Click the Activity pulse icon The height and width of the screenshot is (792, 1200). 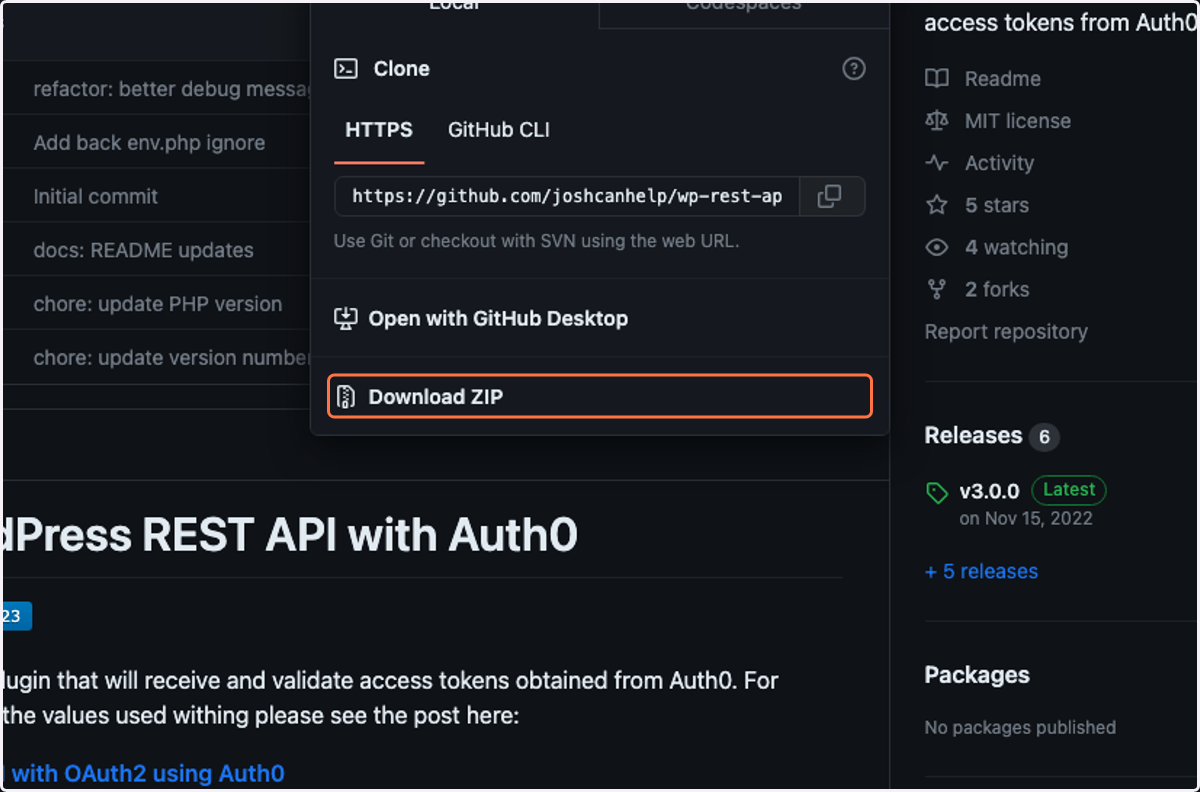(937, 163)
